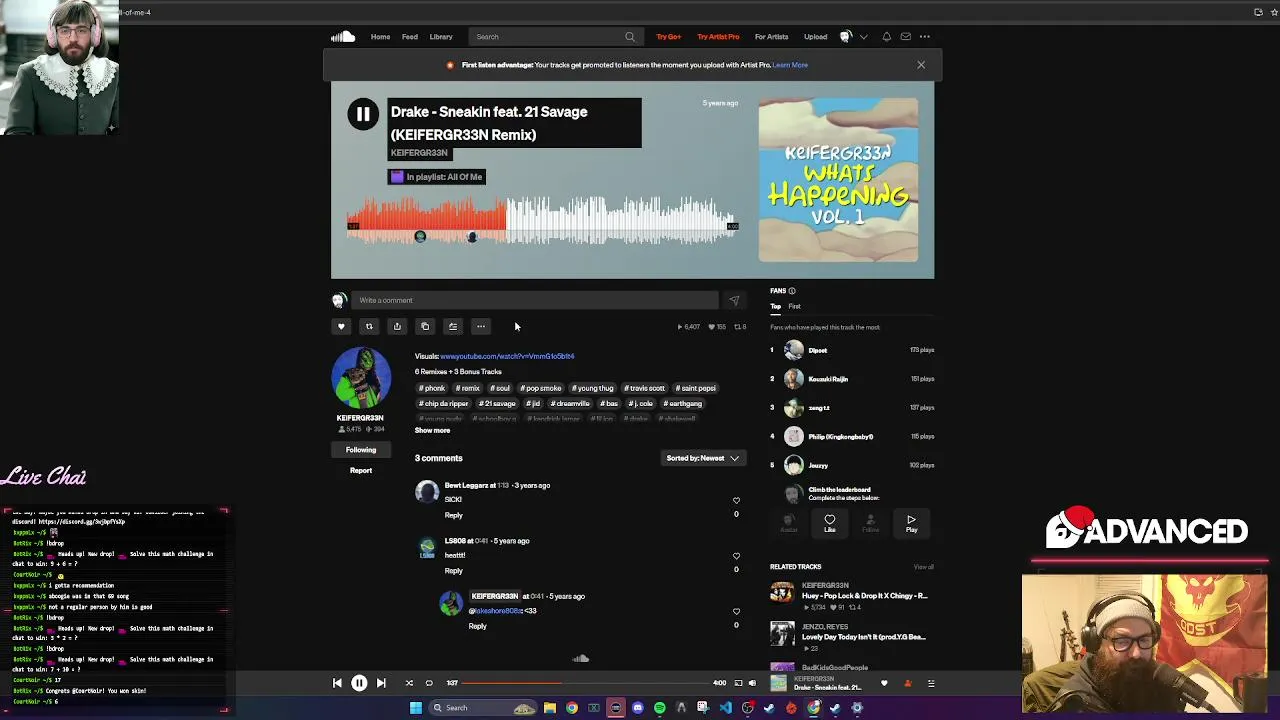The width and height of the screenshot is (1280, 720).
Task: Pause the track with the large hero button
Action: point(363,114)
